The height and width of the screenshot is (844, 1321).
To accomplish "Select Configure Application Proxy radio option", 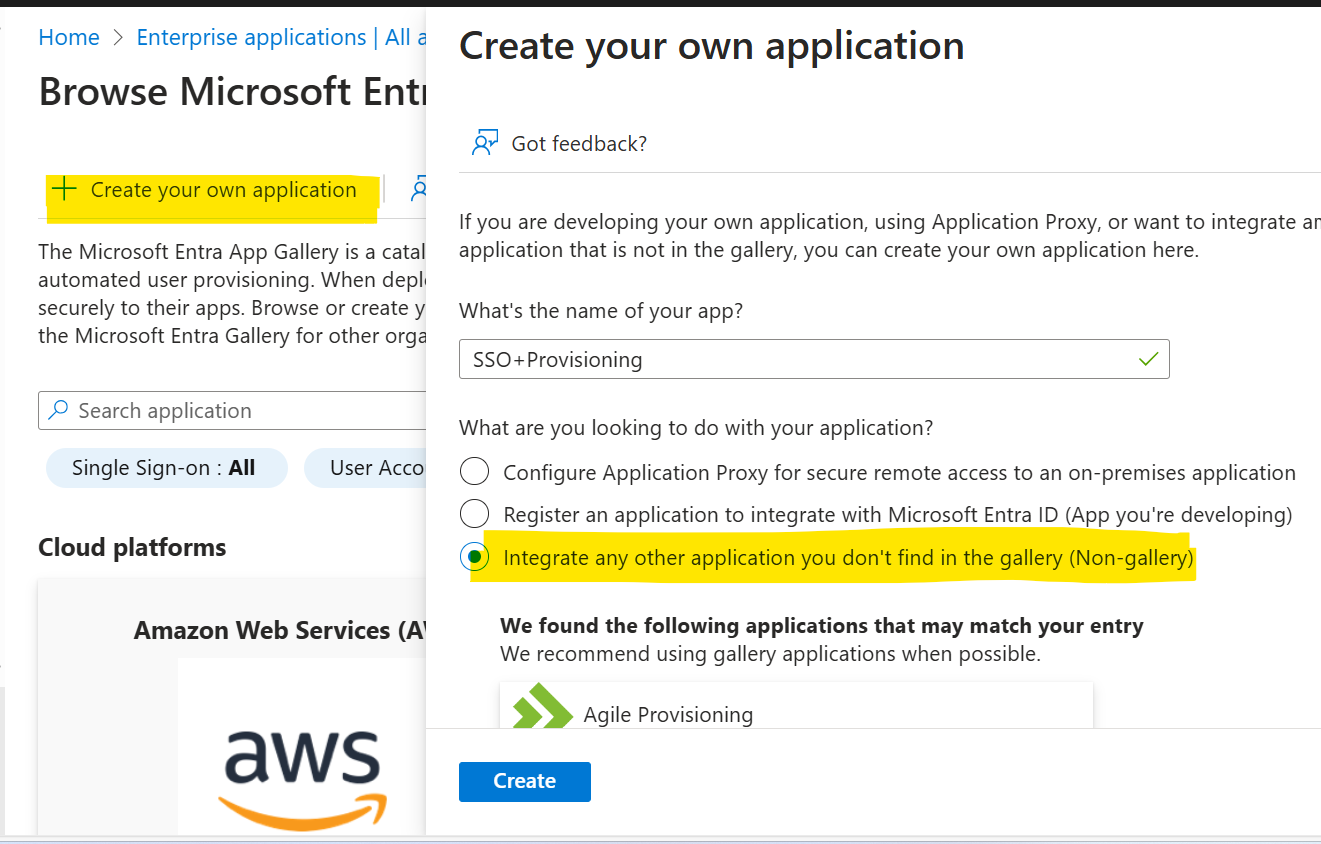I will tap(474, 472).
